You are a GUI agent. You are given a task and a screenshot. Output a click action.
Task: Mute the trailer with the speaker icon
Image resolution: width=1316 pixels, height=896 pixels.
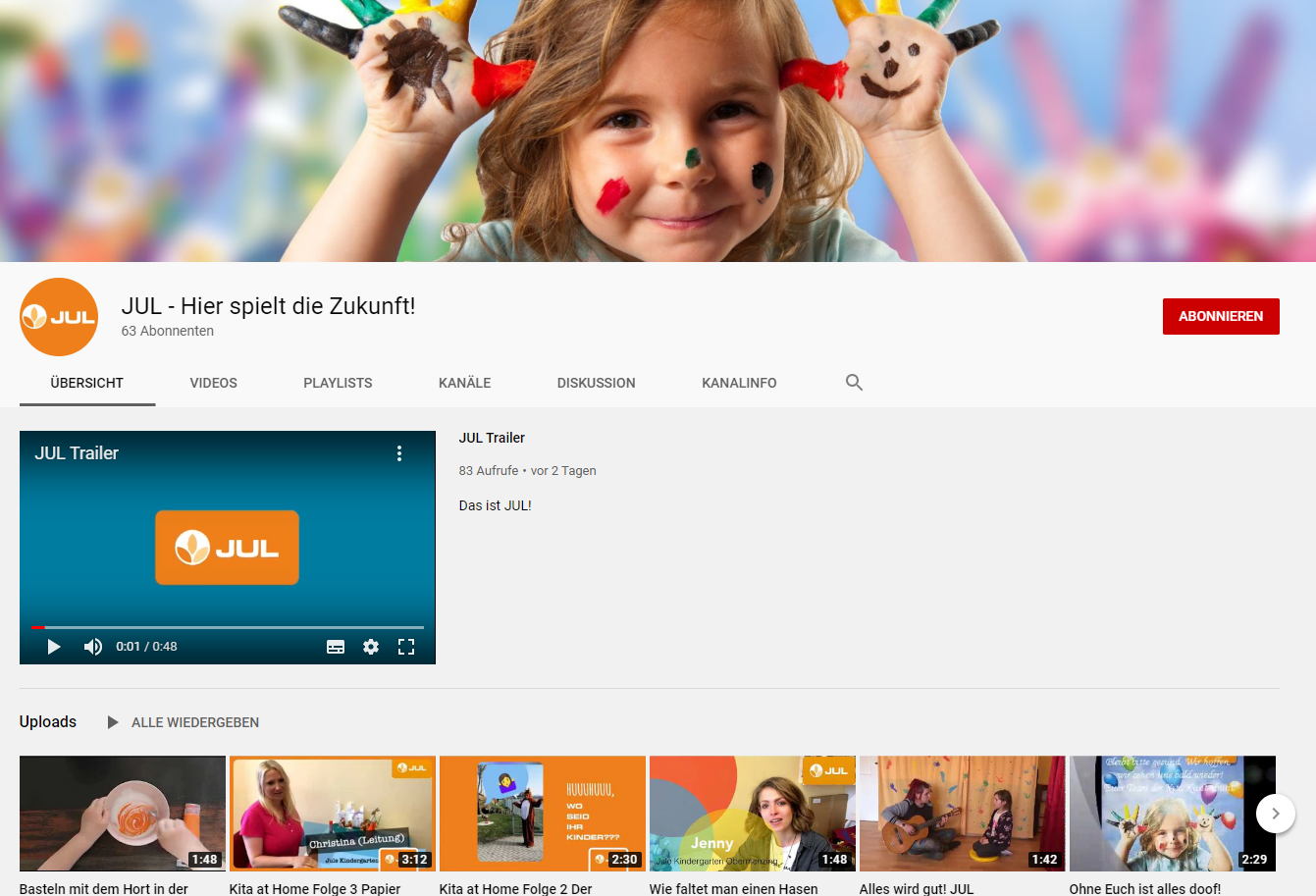click(x=93, y=647)
